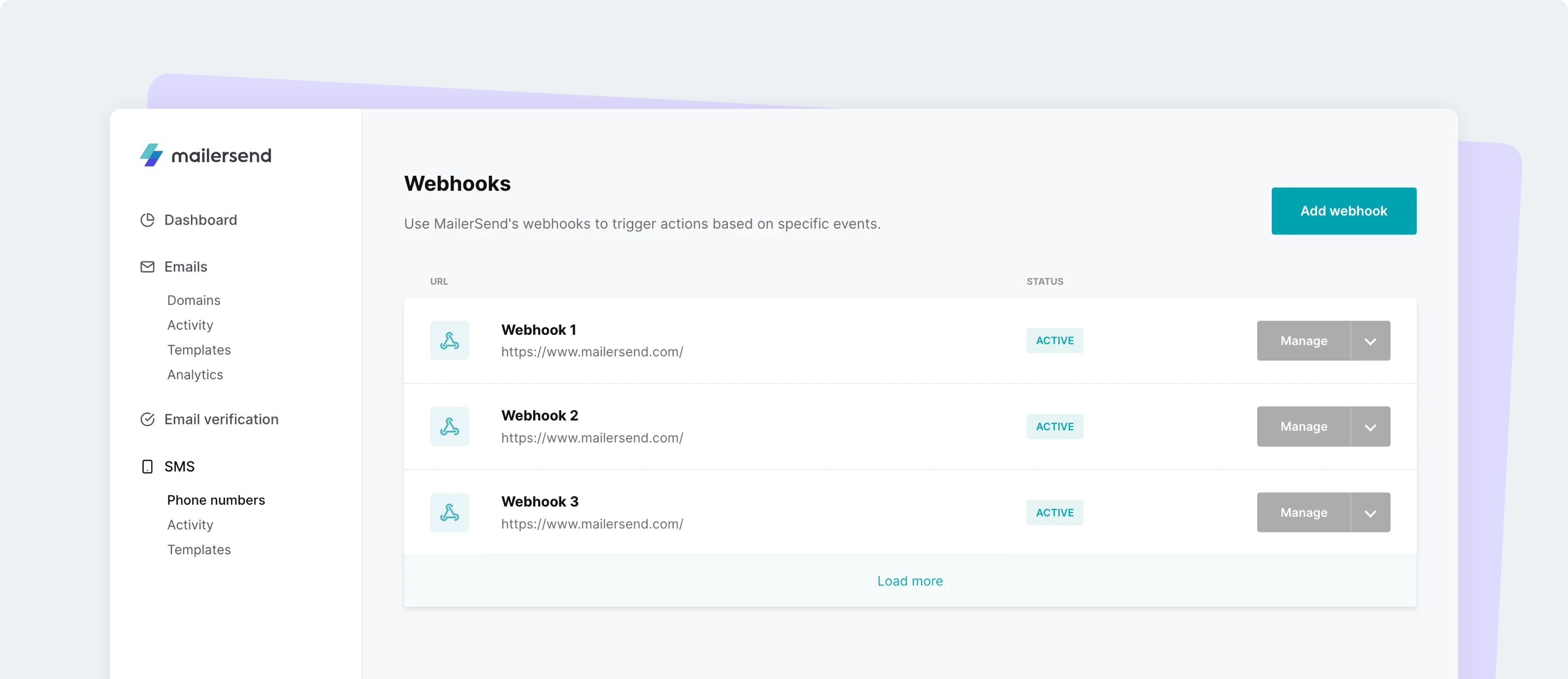
Task: Click the Emails envelope icon
Action: (x=148, y=267)
